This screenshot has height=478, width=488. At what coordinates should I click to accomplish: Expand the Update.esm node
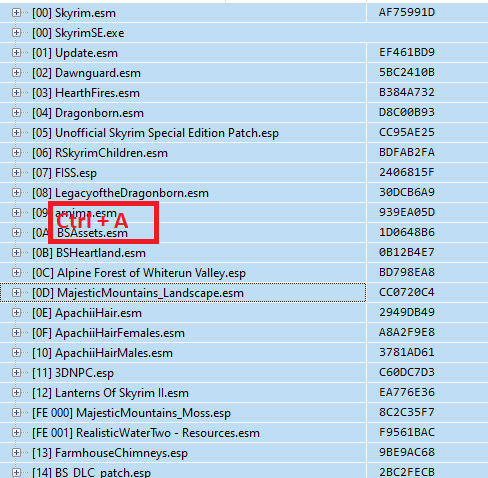point(16,53)
